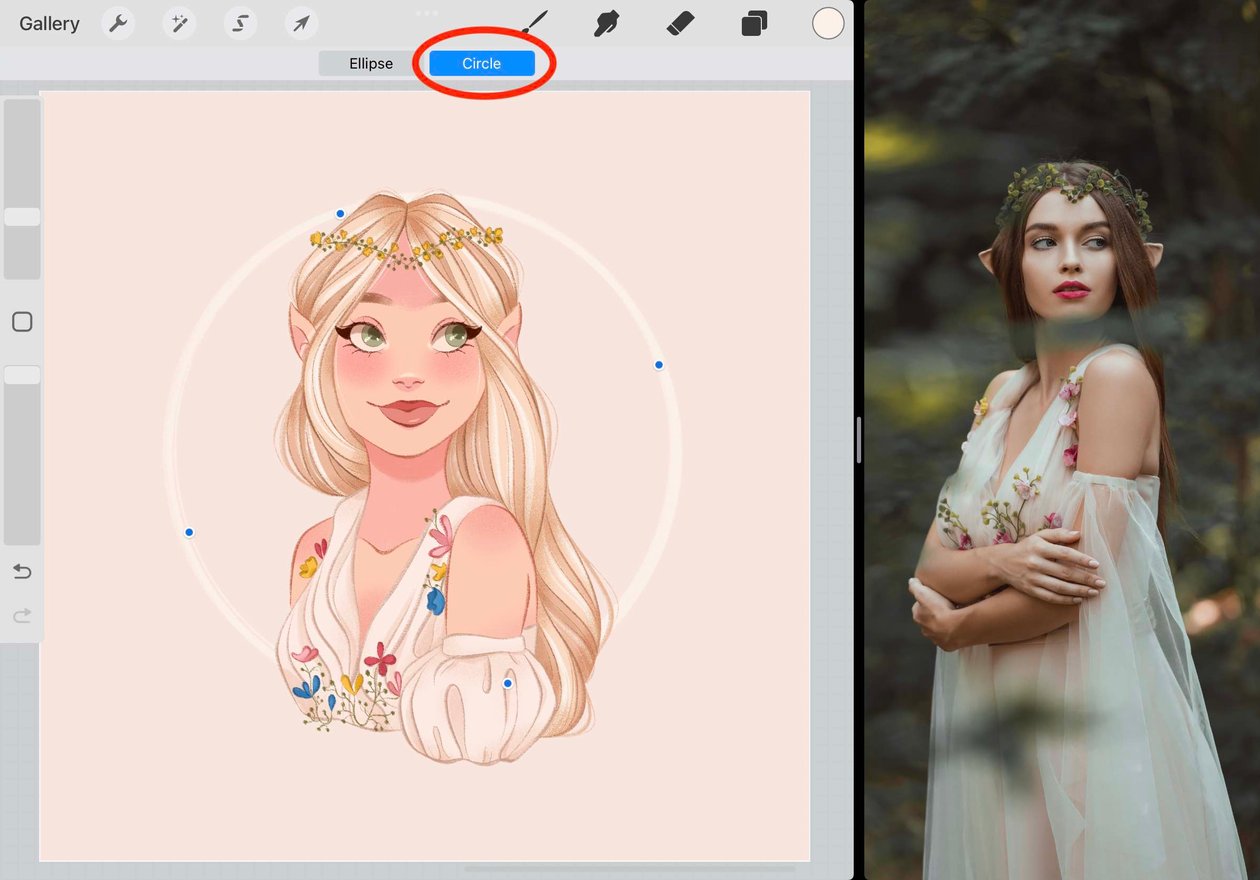
Task: Activate the Selection S-shaped tool
Action: [240, 23]
